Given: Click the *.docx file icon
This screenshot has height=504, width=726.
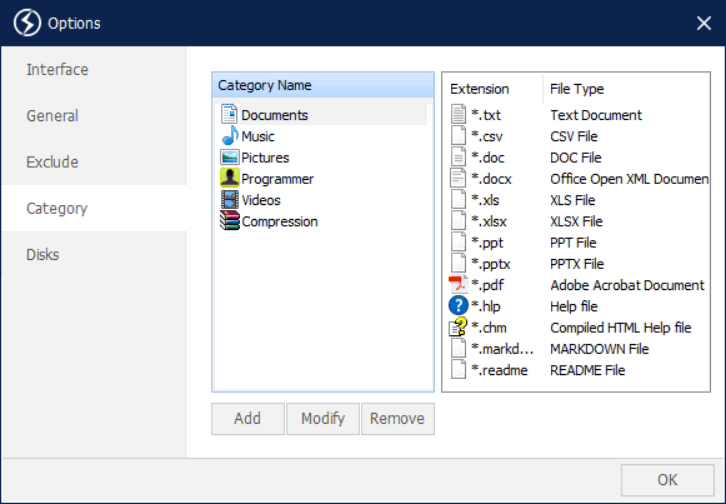Looking at the screenshot, I should [x=458, y=178].
